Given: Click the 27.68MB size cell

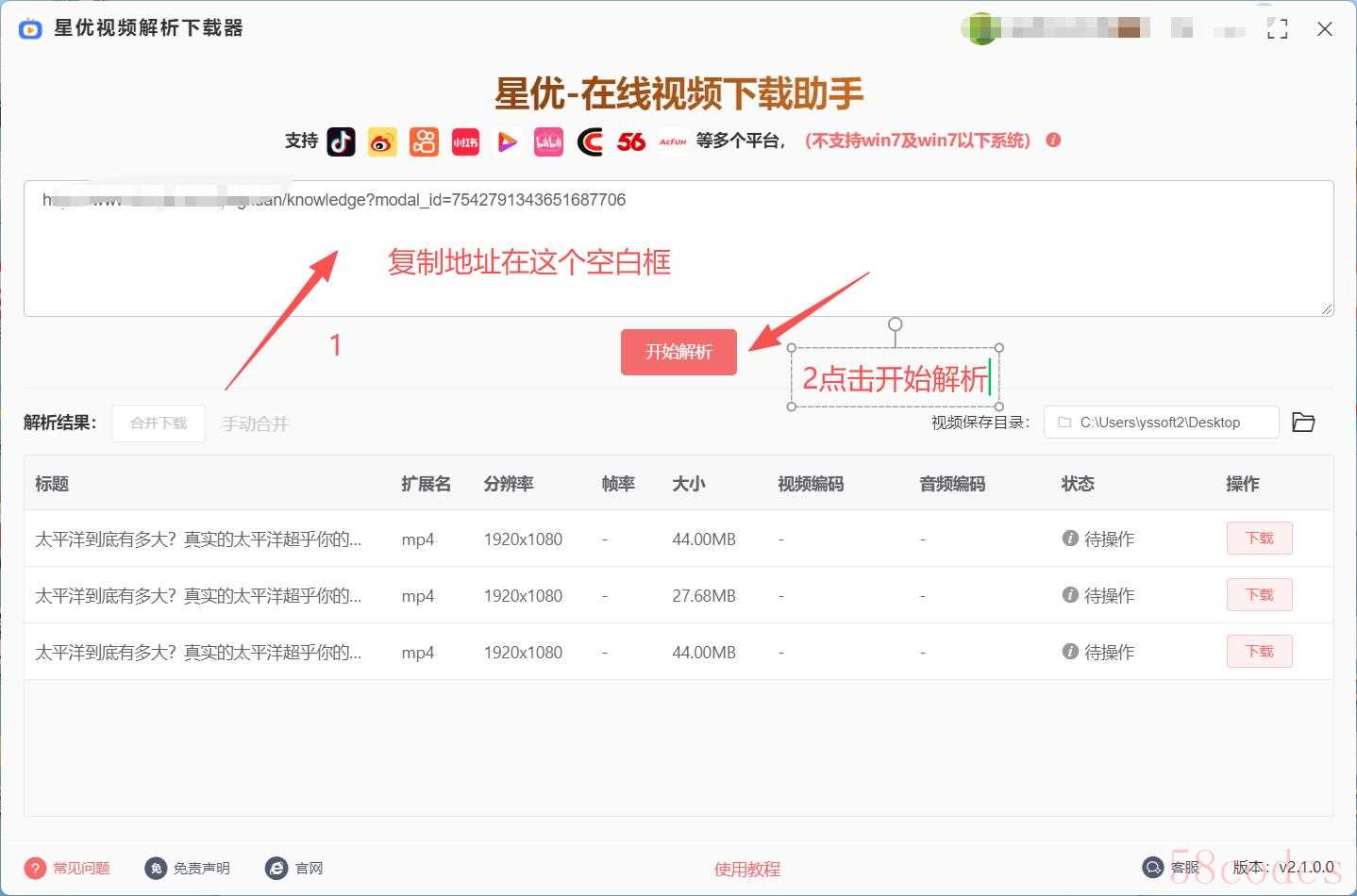Looking at the screenshot, I should click(x=704, y=595).
